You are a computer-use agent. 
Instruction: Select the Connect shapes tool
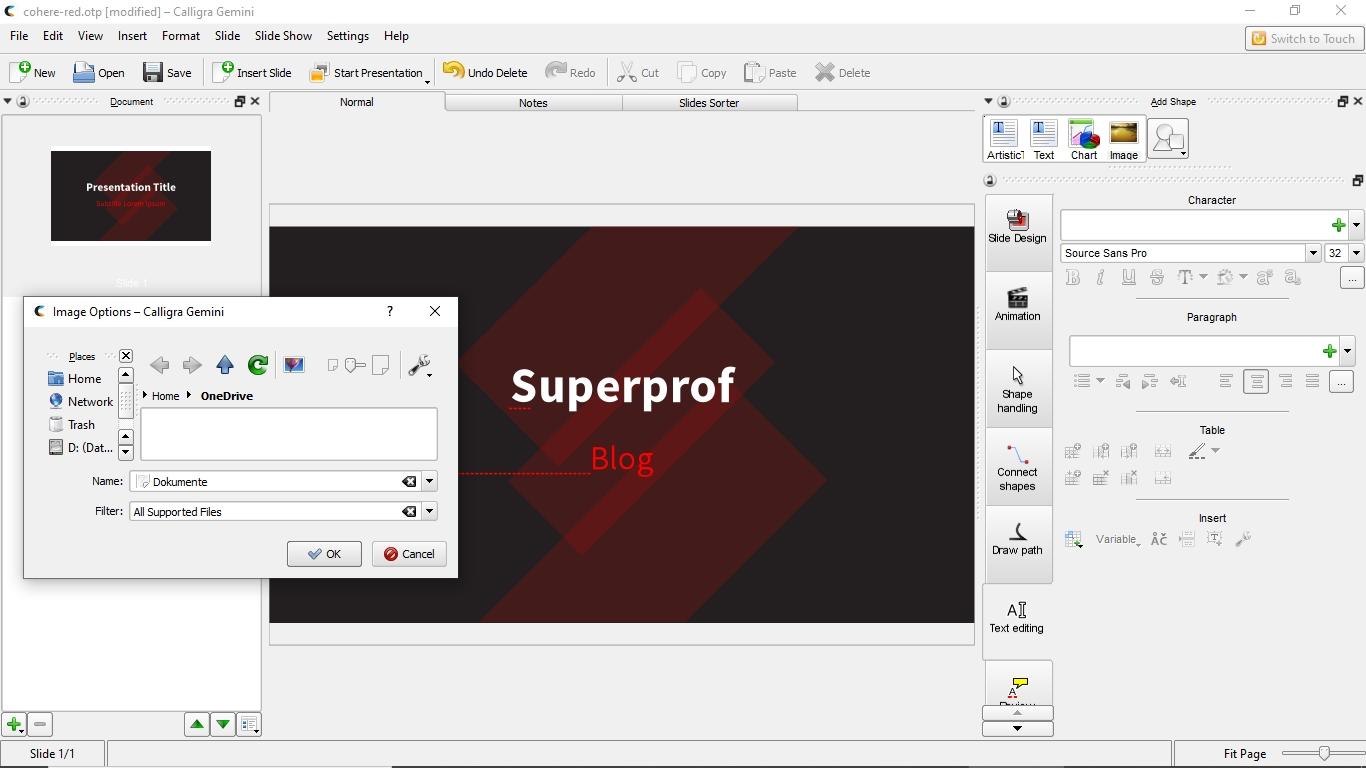[1017, 468]
